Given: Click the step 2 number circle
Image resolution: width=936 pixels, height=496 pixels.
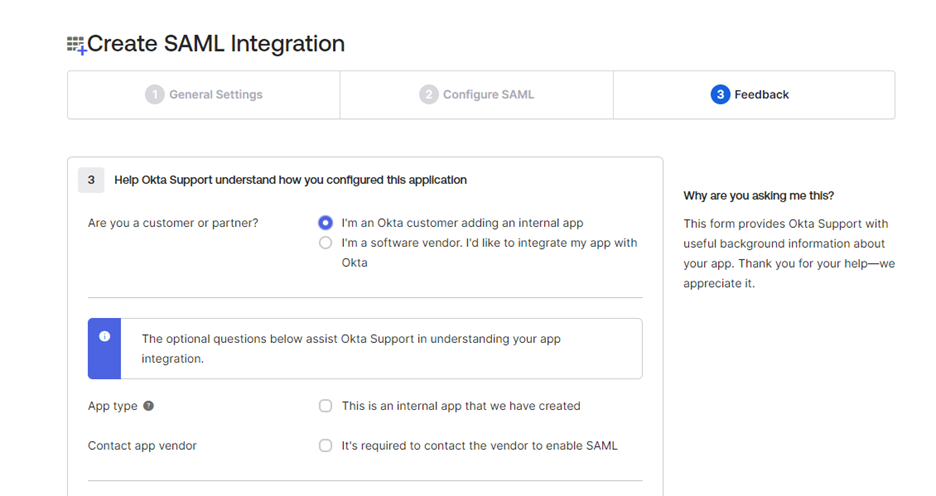Looking at the screenshot, I should (428, 95).
